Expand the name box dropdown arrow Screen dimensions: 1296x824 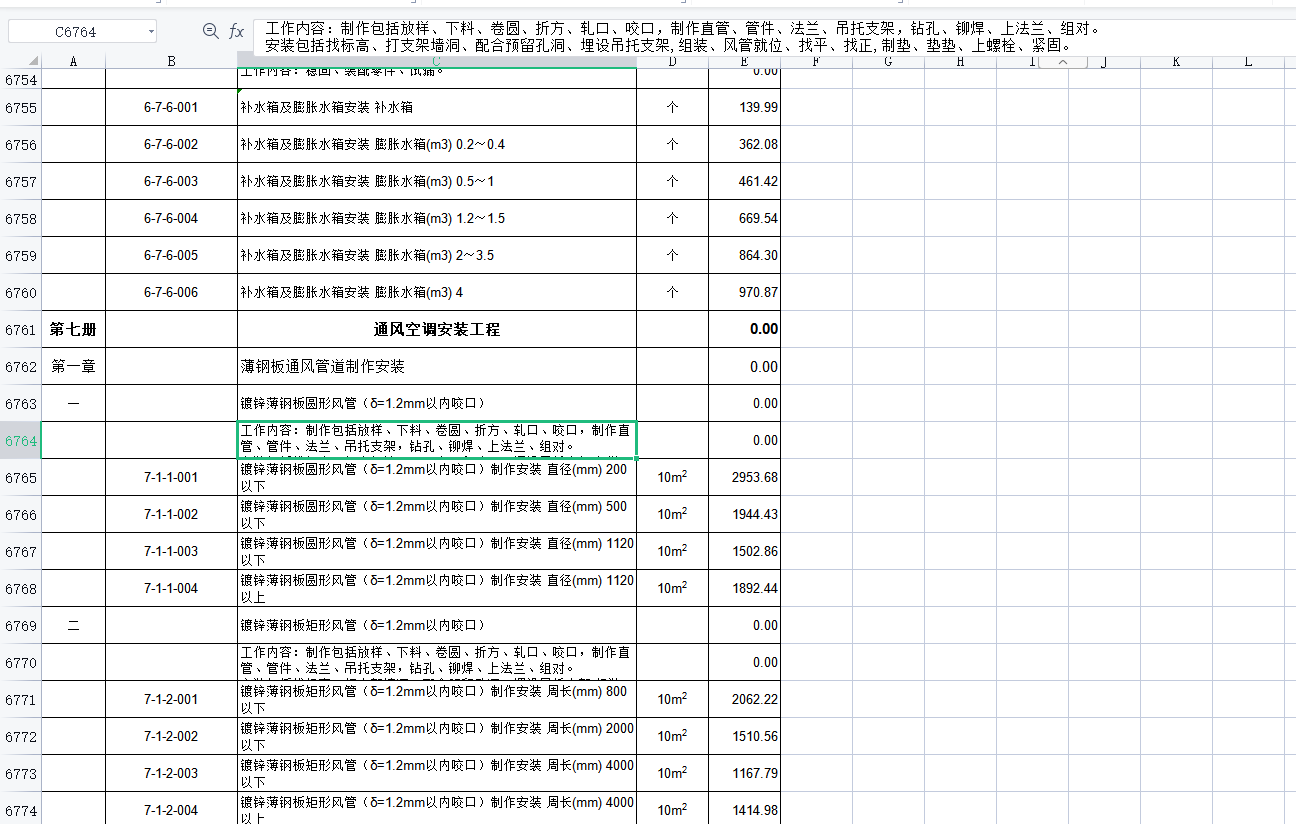151,31
